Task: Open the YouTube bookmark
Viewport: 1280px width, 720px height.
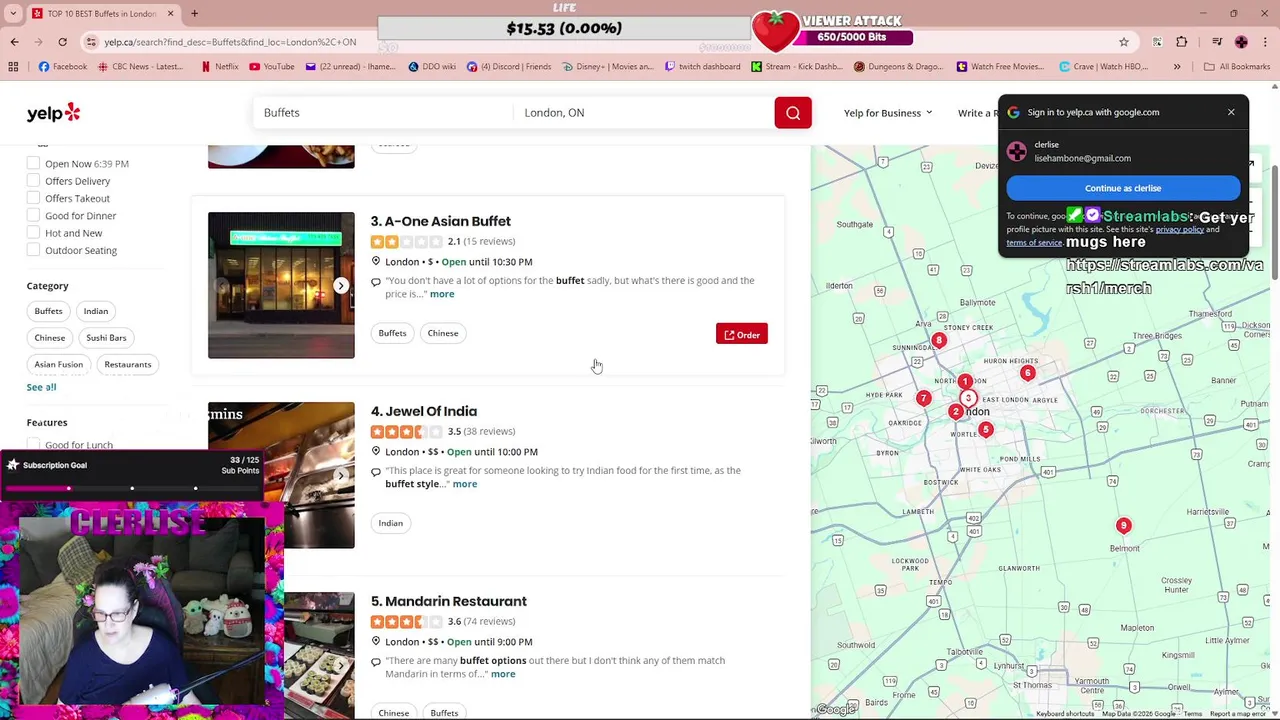Action: point(272,67)
